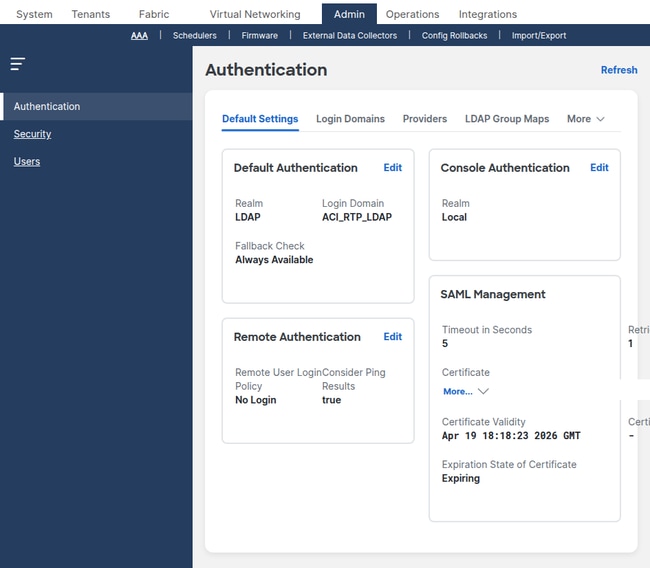650x568 pixels.
Task: Select the Local console realm value
Action: click(x=454, y=217)
